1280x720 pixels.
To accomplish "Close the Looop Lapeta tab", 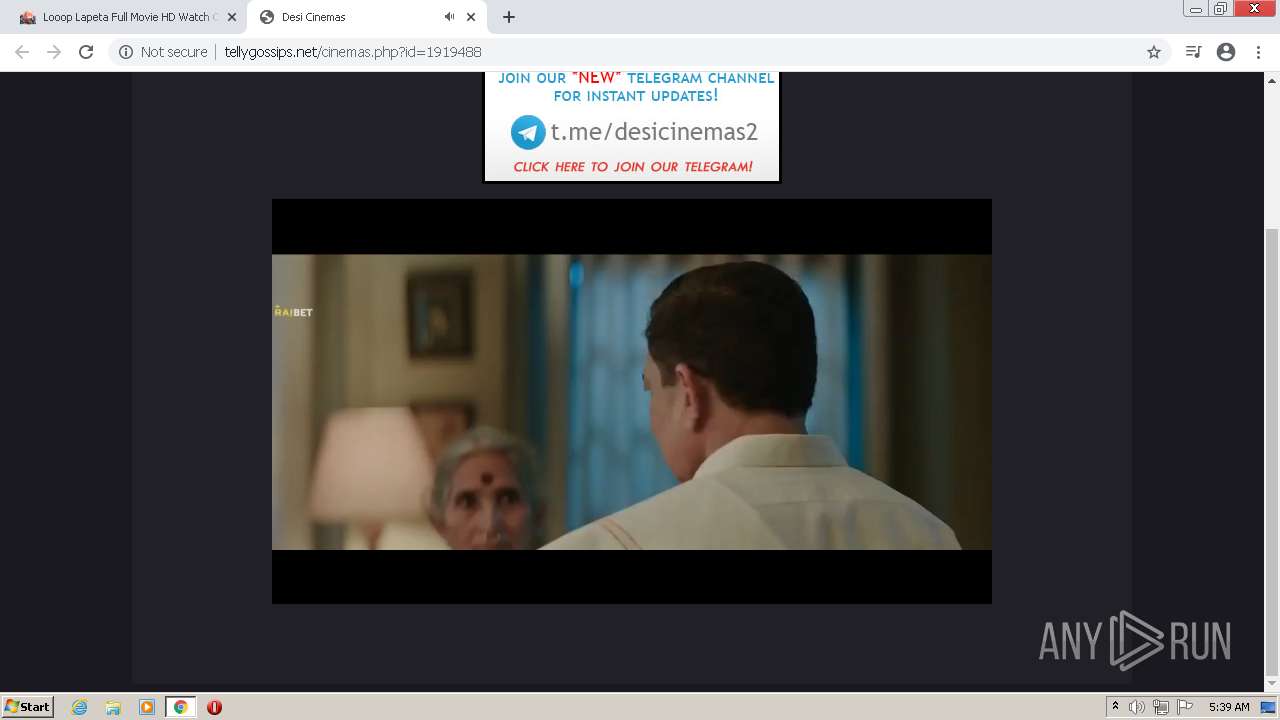I will tap(231, 17).
